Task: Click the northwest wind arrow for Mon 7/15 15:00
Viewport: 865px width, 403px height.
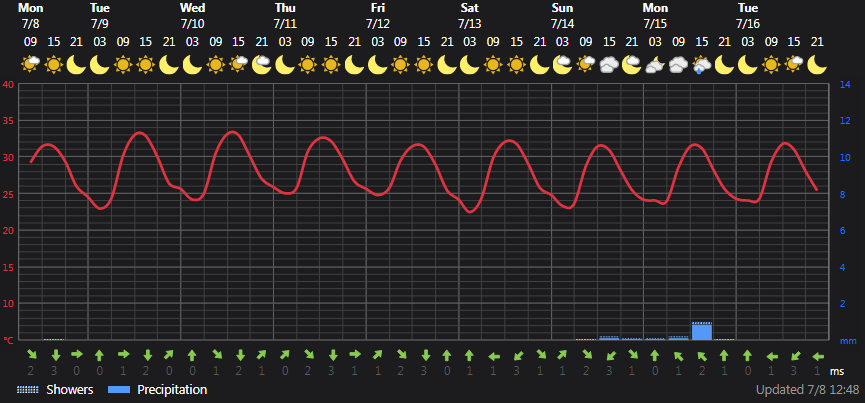Action: tap(702, 356)
